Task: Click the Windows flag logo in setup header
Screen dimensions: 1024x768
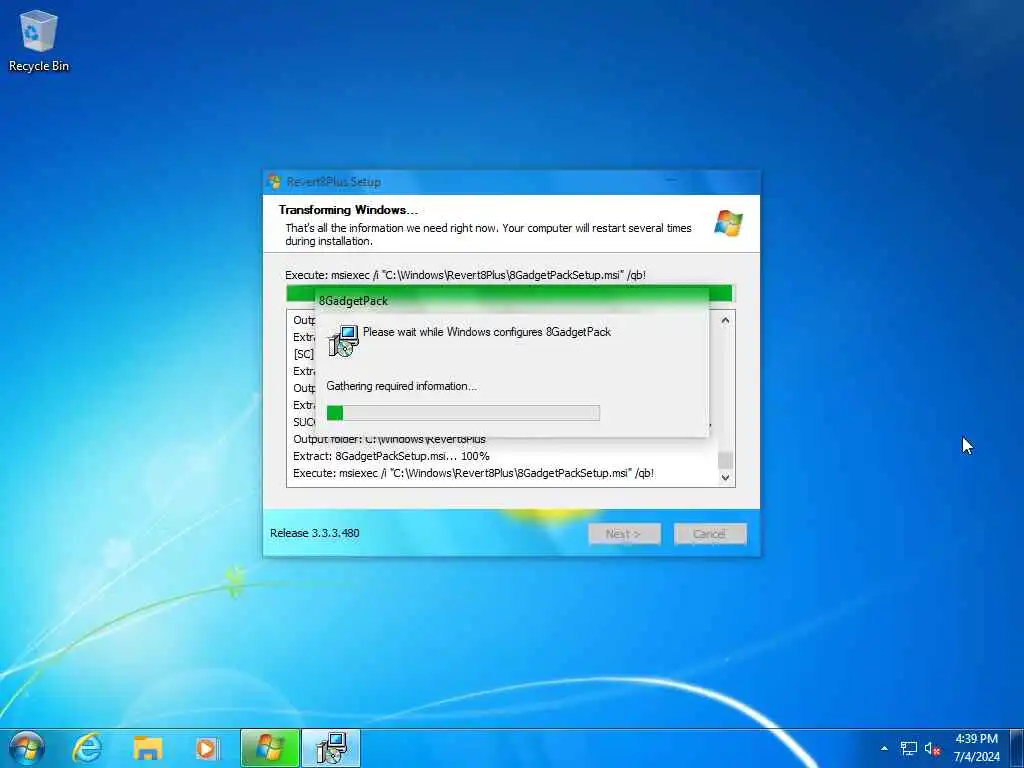Action: pos(728,223)
